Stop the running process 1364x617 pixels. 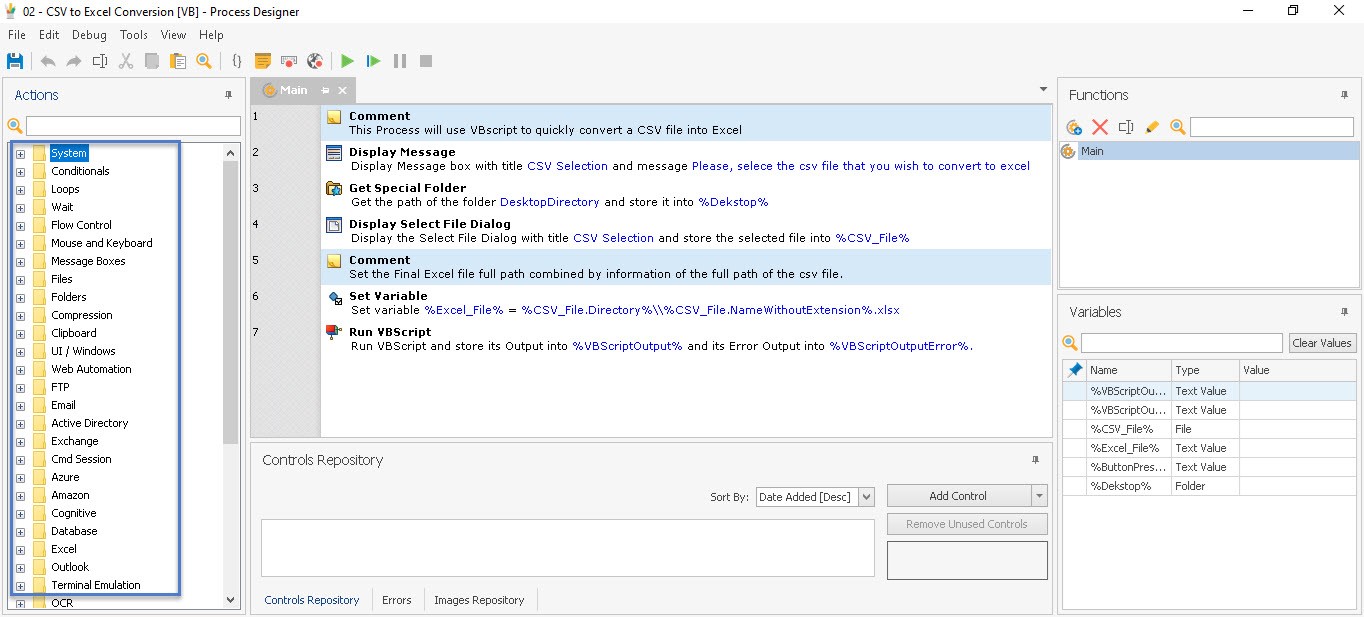(x=425, y=61)
